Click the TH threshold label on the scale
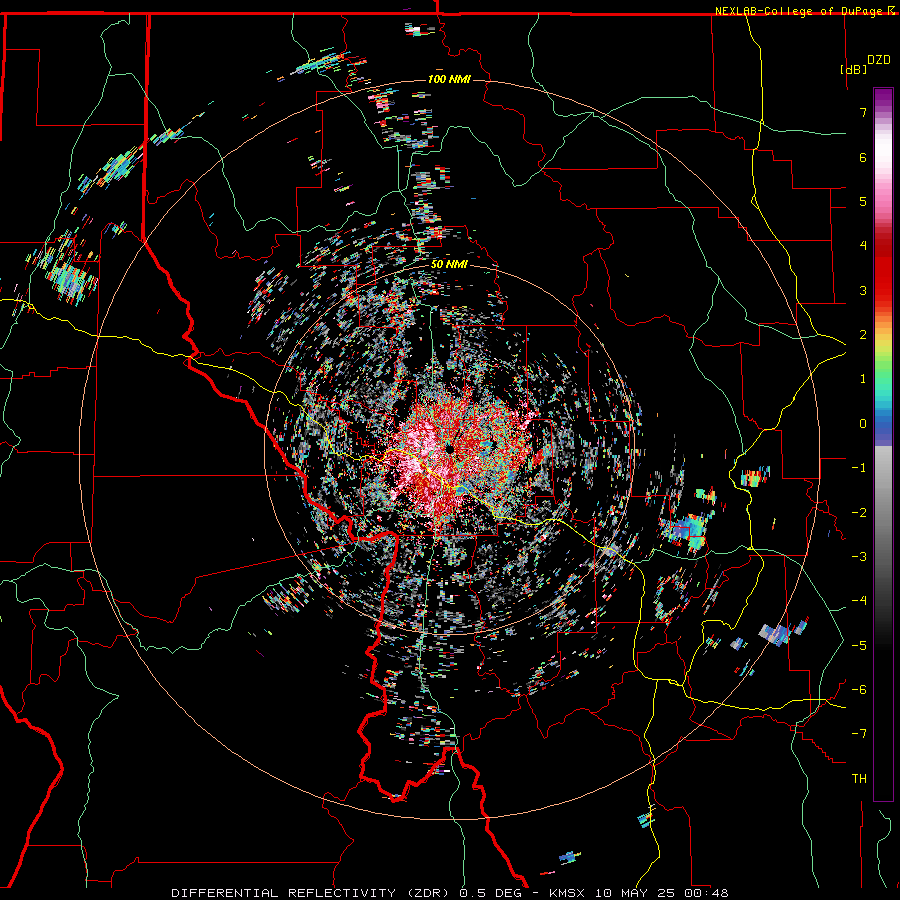 pos(859,779)
